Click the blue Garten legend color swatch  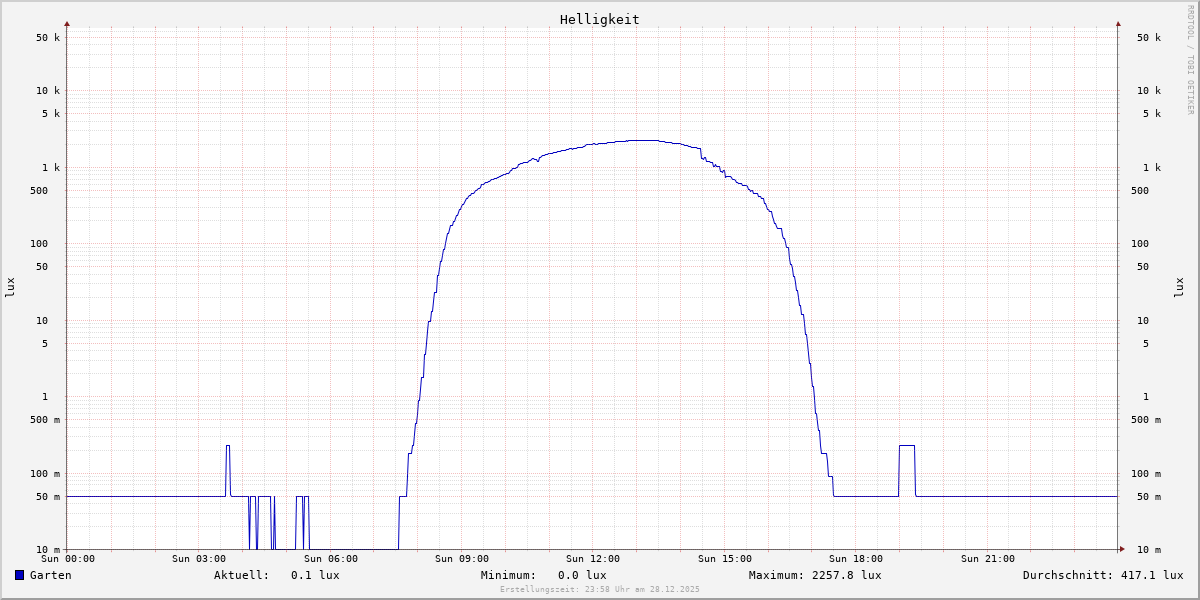(x=19, y=575)
